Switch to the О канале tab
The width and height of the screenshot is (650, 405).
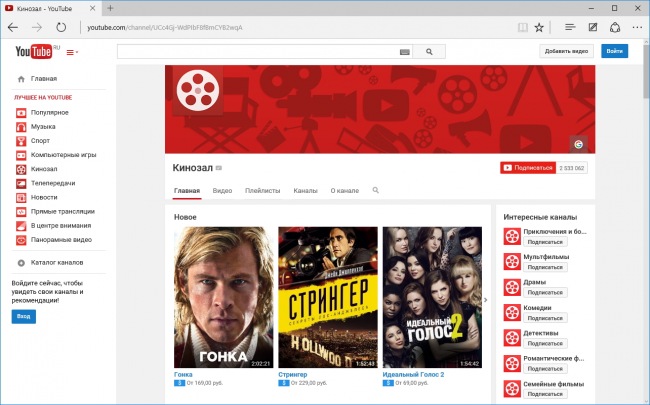[345, 191]
